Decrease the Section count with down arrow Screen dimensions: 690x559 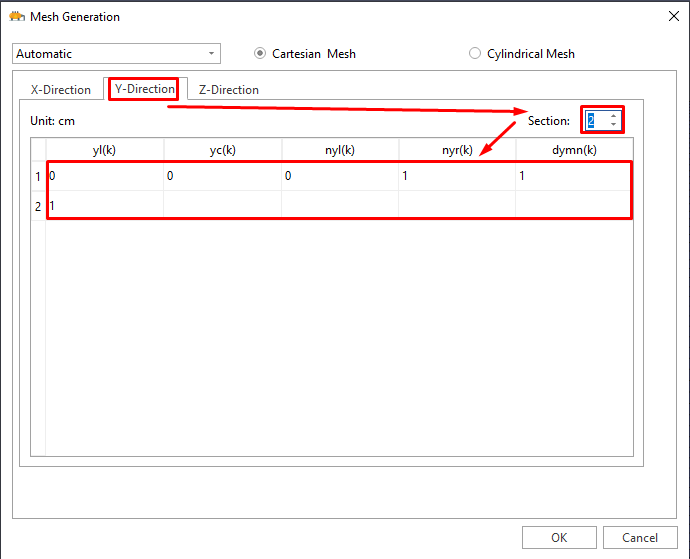pyautogui.click(x=613, y=125)
